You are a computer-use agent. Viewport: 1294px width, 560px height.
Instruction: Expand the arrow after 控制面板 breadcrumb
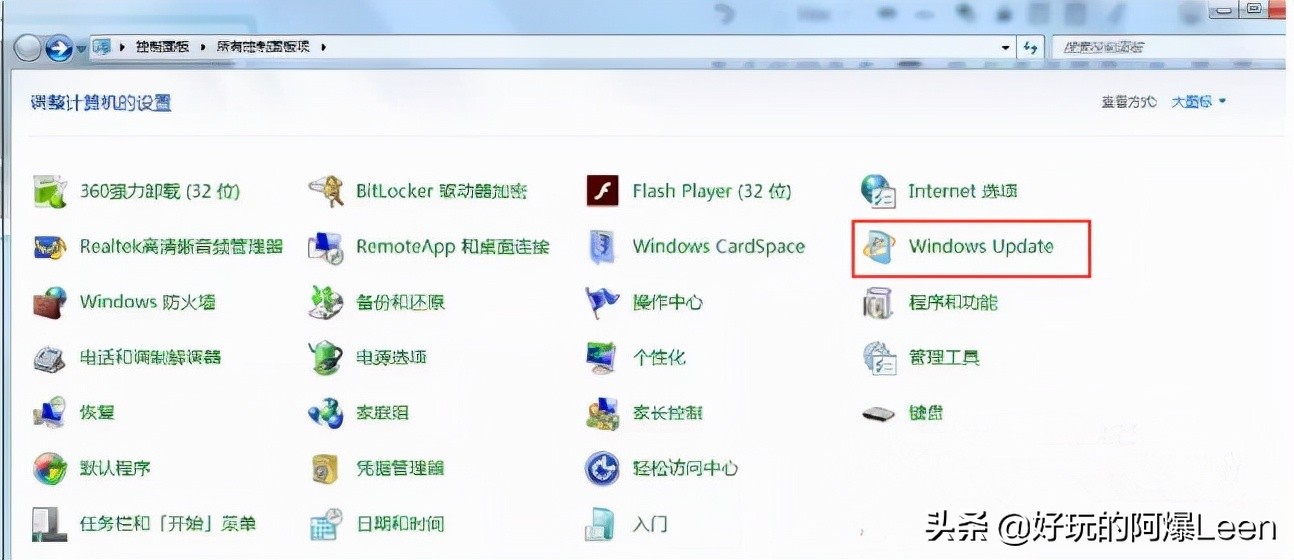tap(201, 47)
